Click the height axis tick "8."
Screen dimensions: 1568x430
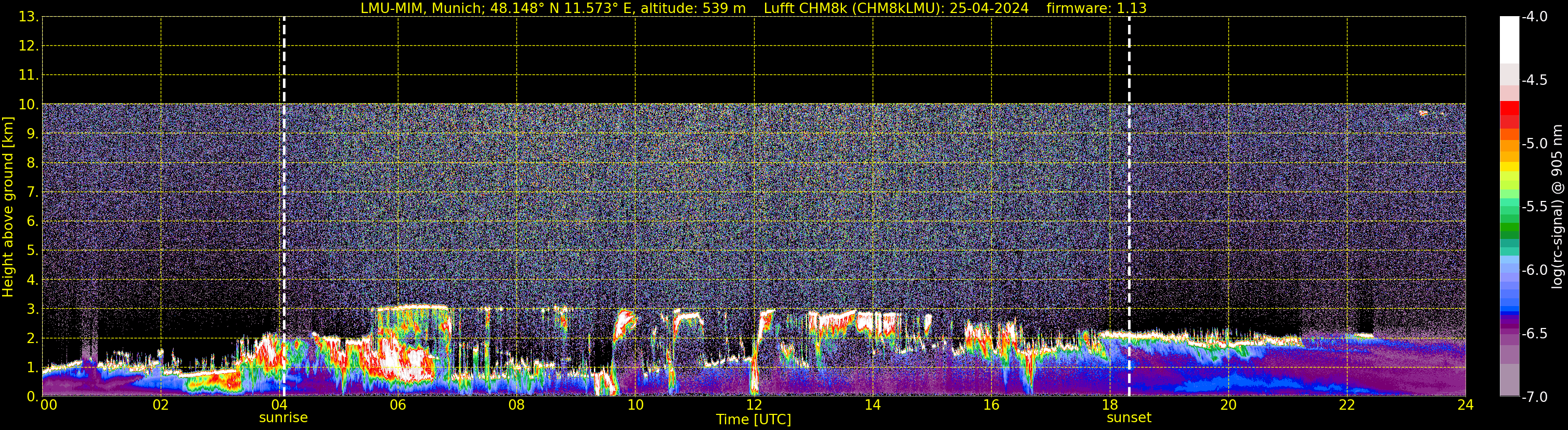pos(32,163)
